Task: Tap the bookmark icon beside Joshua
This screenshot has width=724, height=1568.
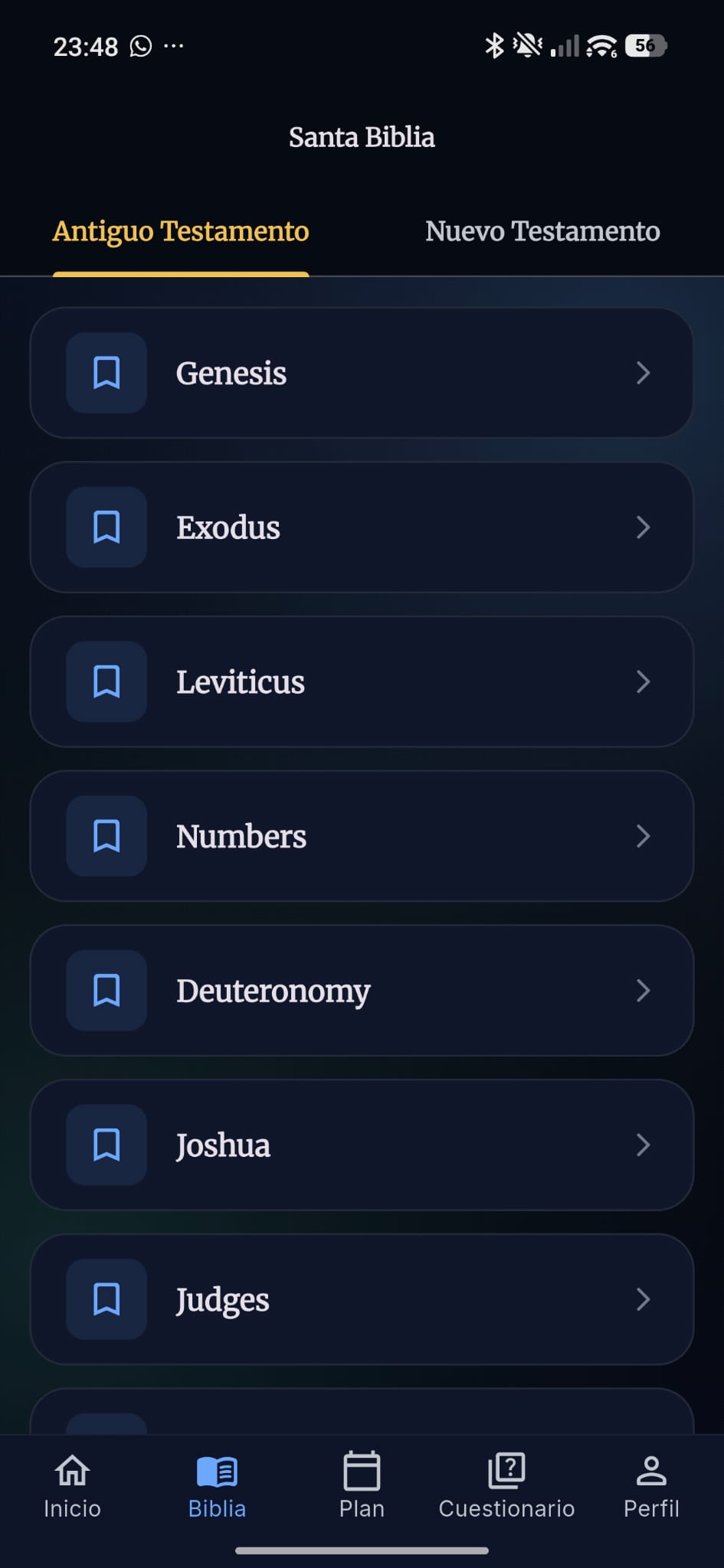Action: (106, 1145)
